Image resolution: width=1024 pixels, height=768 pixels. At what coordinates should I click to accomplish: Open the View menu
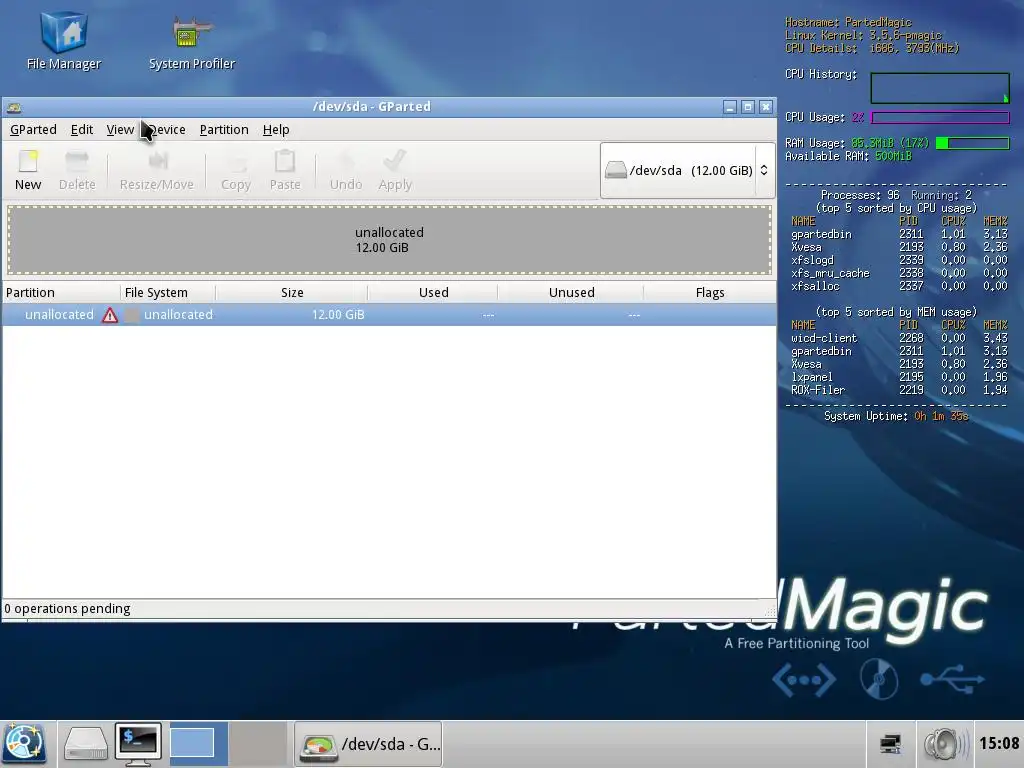pos(120,129)
